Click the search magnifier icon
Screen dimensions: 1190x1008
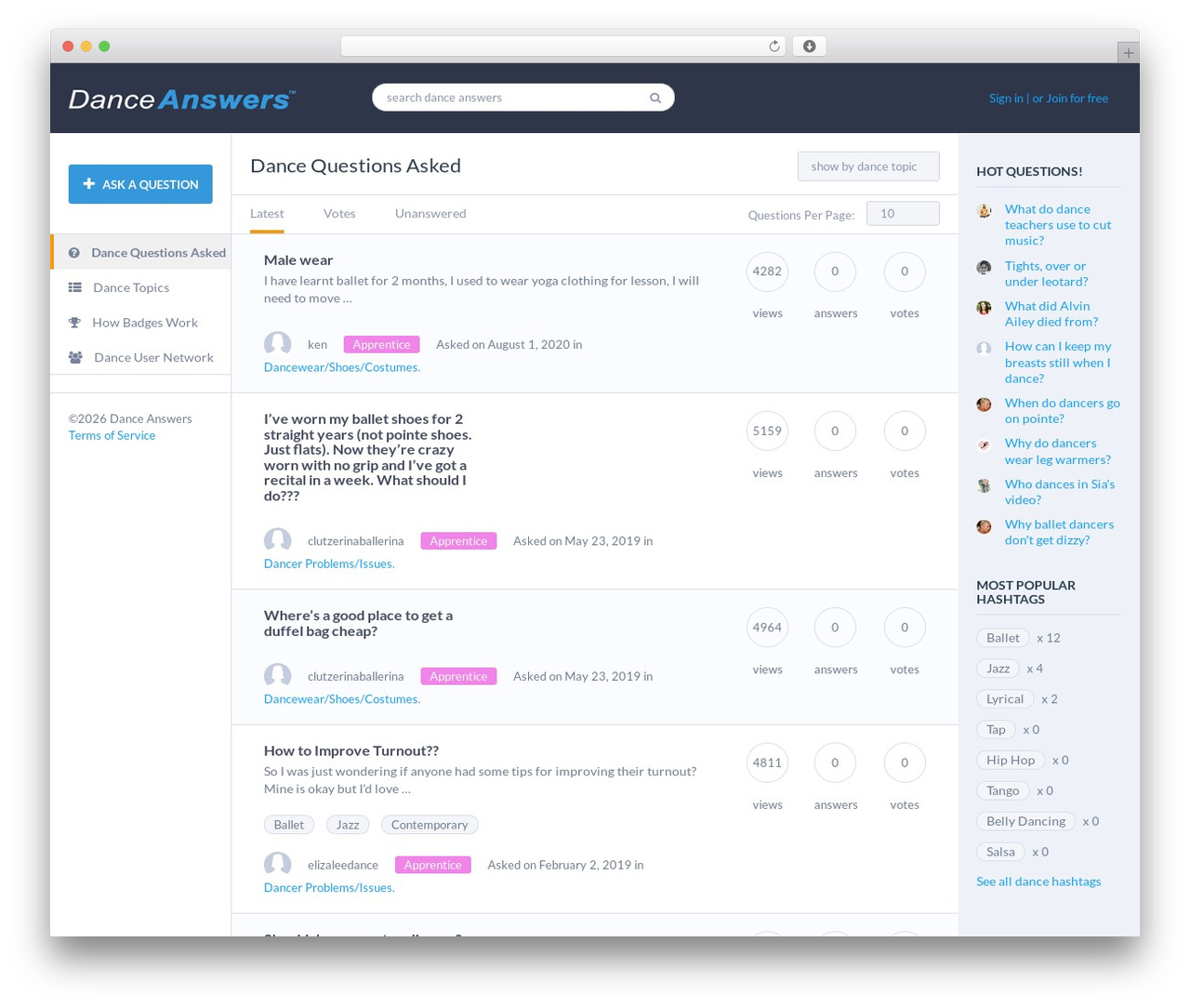pyautogui.click(x=655, y=98)
